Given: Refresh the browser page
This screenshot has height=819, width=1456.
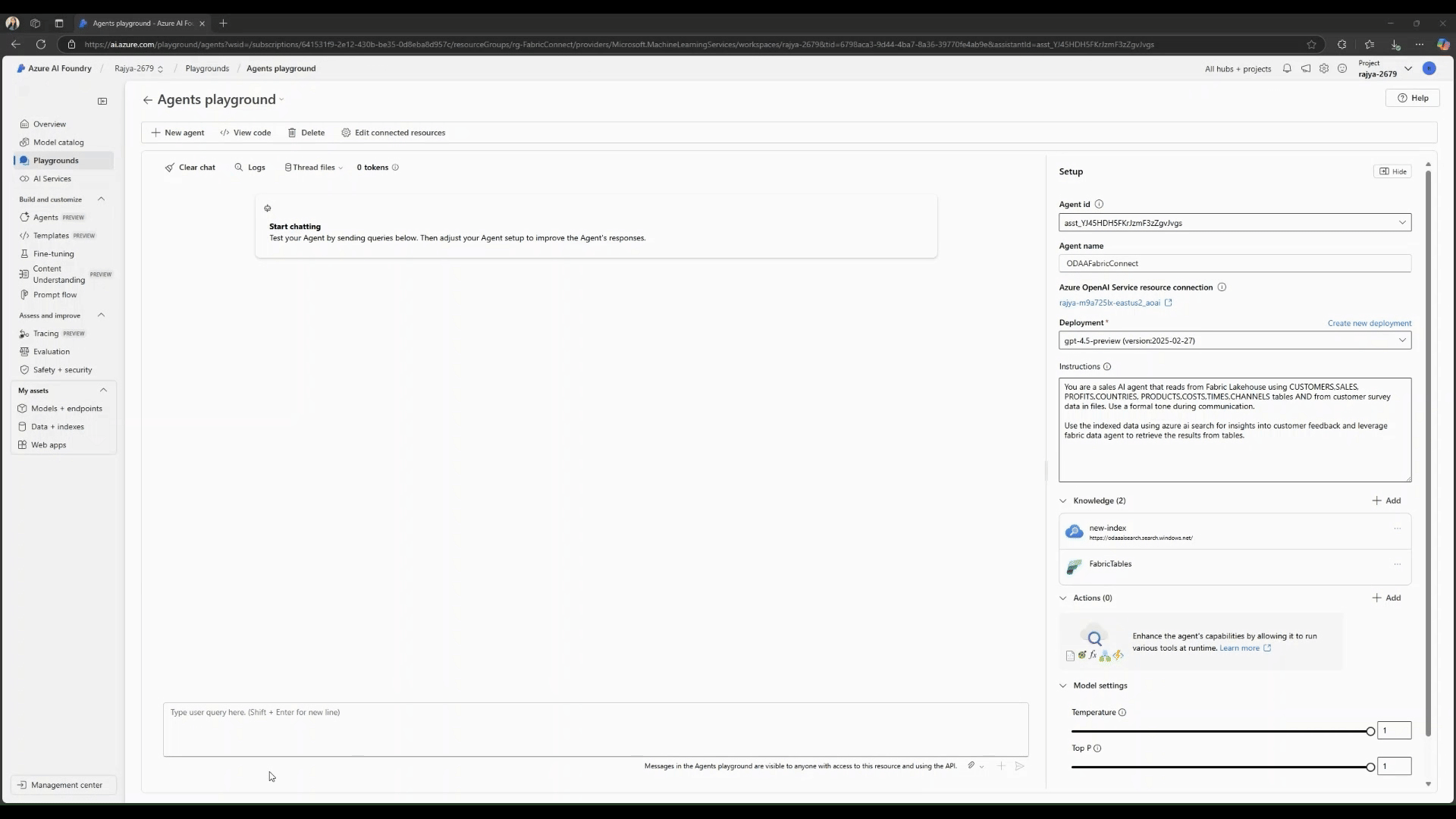Looking at the screenshot, I should click(41, 45).
